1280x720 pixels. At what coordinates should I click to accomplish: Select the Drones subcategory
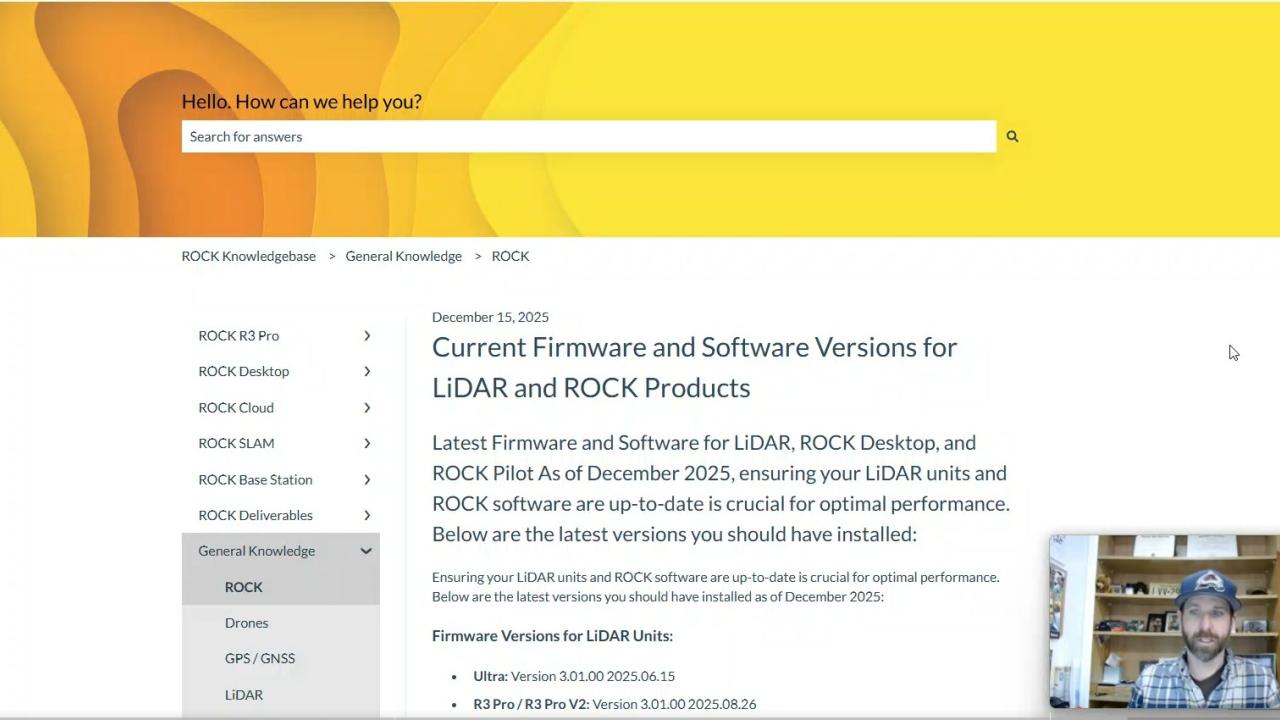tap(246, 622)
